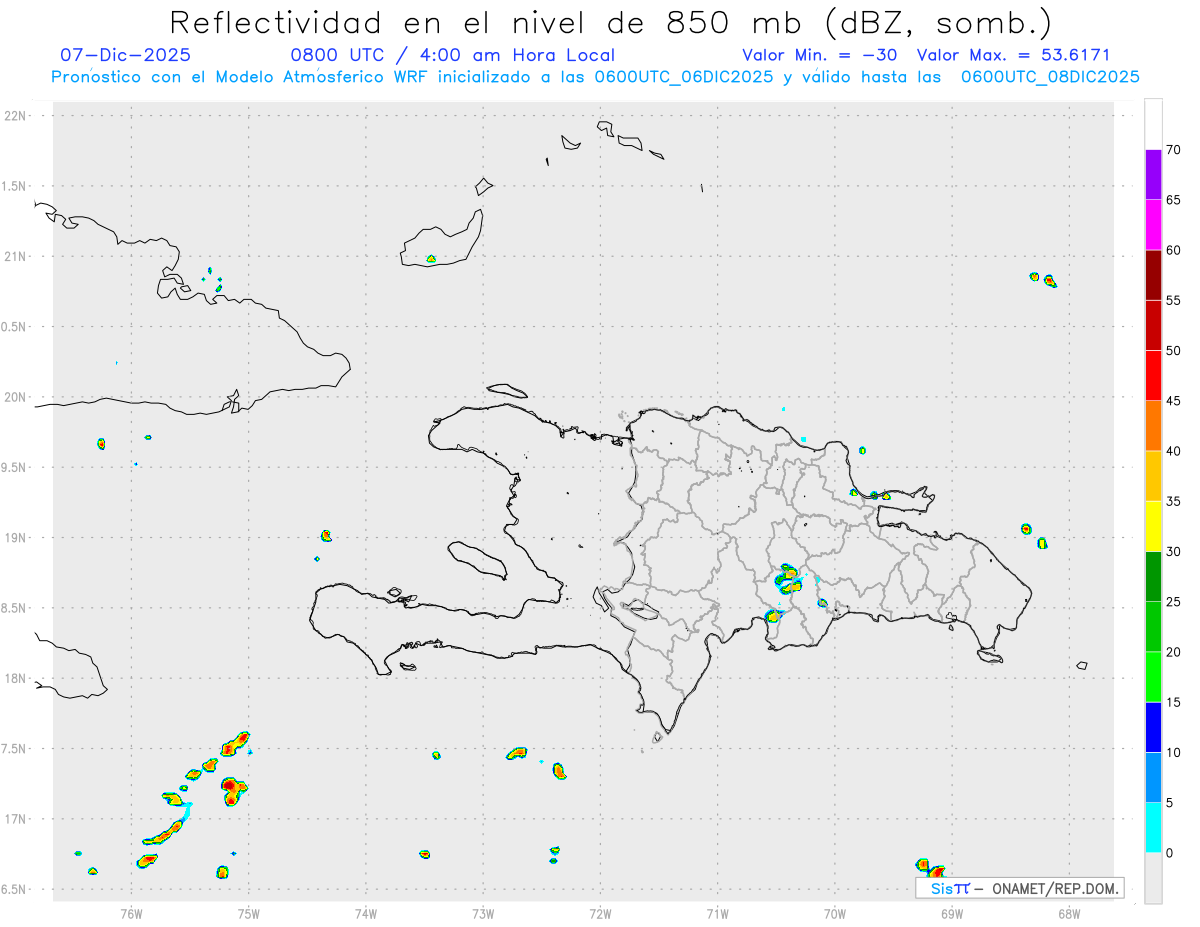
Task: Click the '75W' longitude label
Action: 248,913
